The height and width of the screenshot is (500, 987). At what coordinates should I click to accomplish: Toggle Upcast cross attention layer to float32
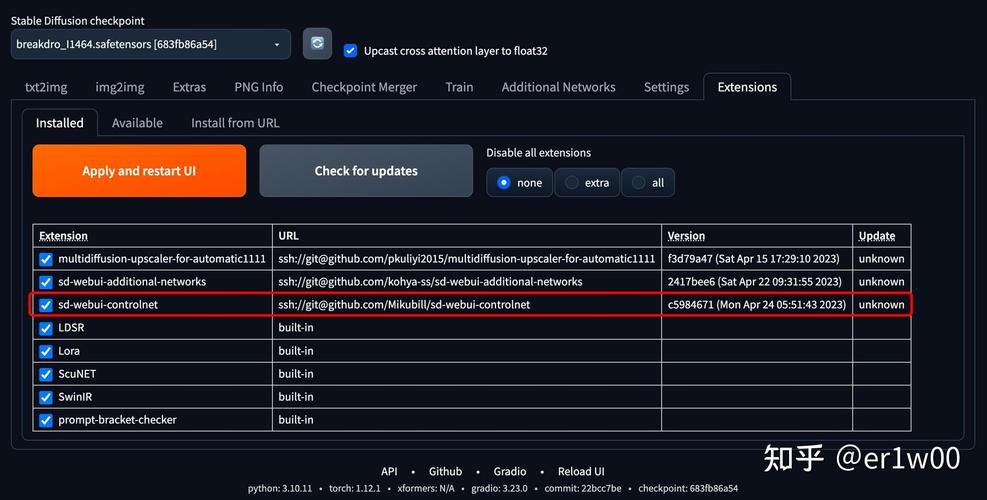(350, 51)
